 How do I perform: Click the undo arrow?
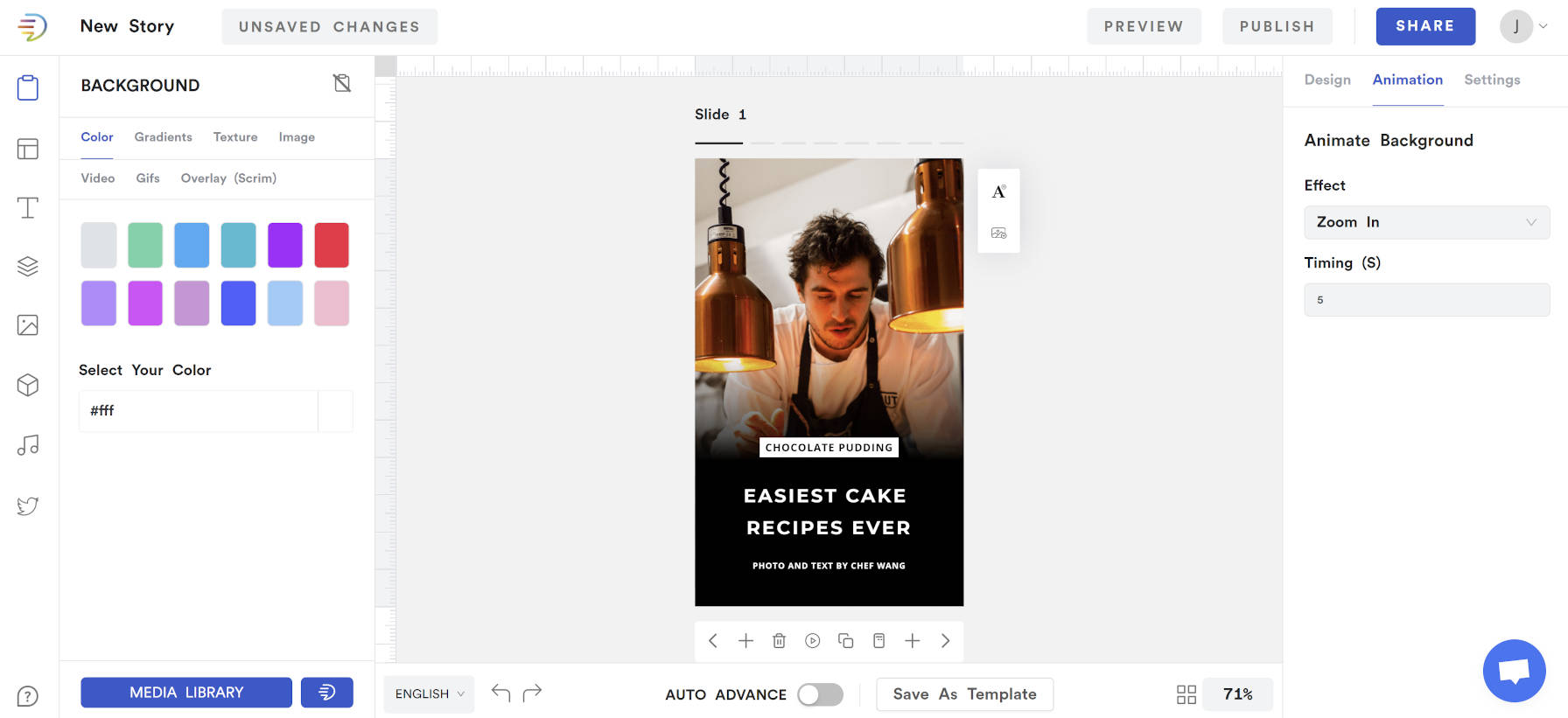point(500,694)
